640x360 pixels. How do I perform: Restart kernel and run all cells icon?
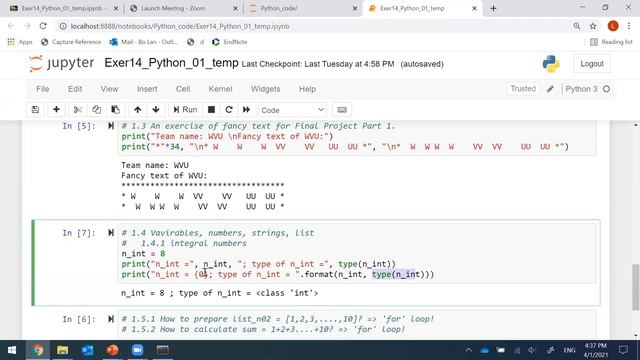pyautogui.click(x=246, y=110)
